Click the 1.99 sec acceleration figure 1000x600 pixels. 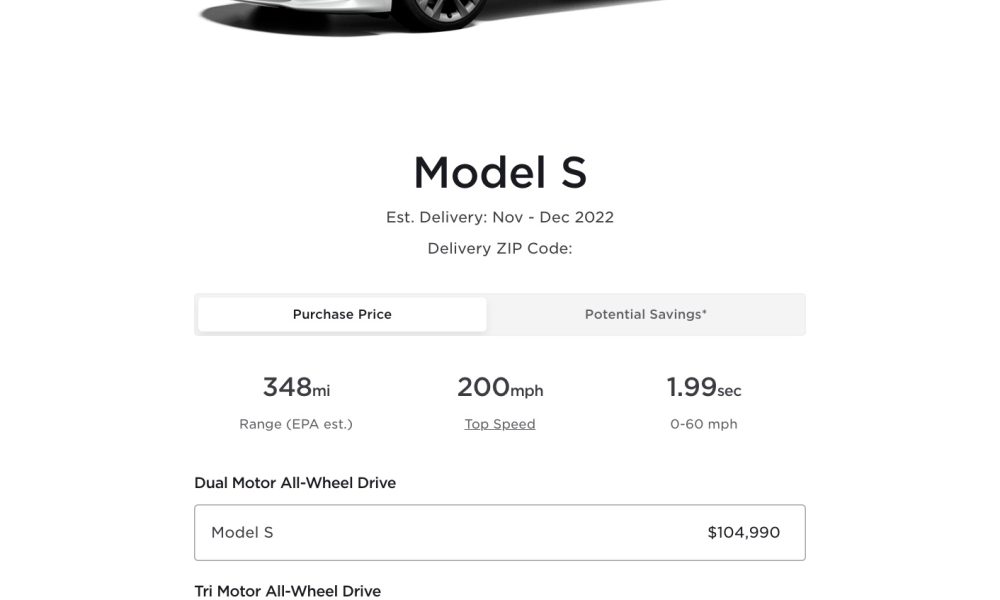pyautogui.click(x=704, y=387)
